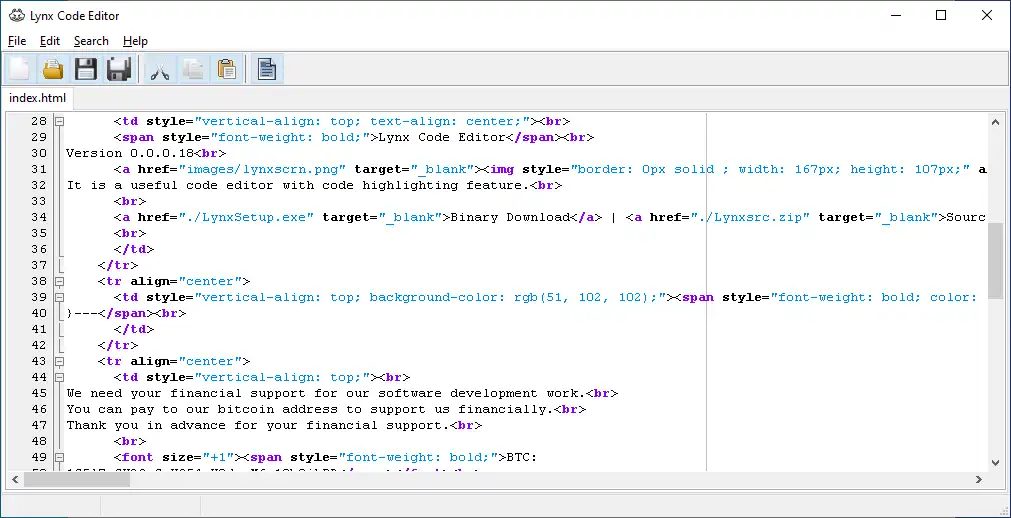Click the Save All double-floppy icon

click(x=119, y=69)
